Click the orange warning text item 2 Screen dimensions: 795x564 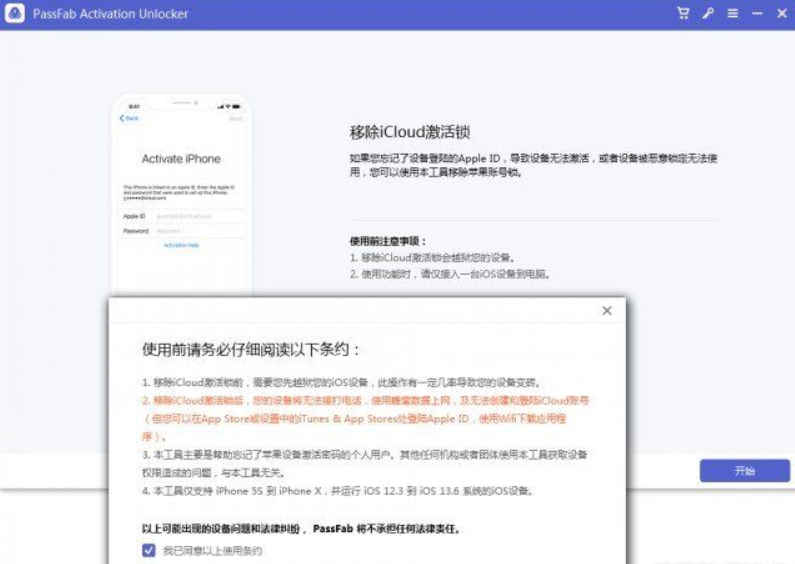click(365, 418)
